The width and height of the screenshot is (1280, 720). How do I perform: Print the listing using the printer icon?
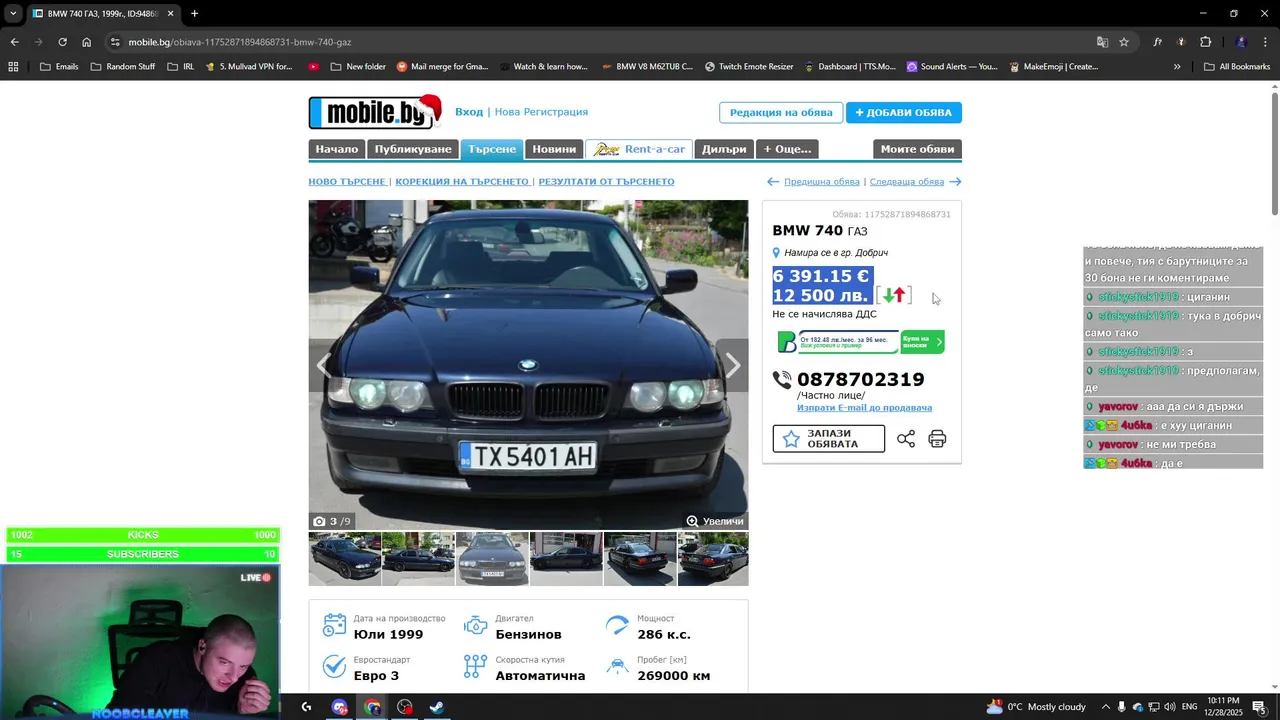tap(937, 439)
